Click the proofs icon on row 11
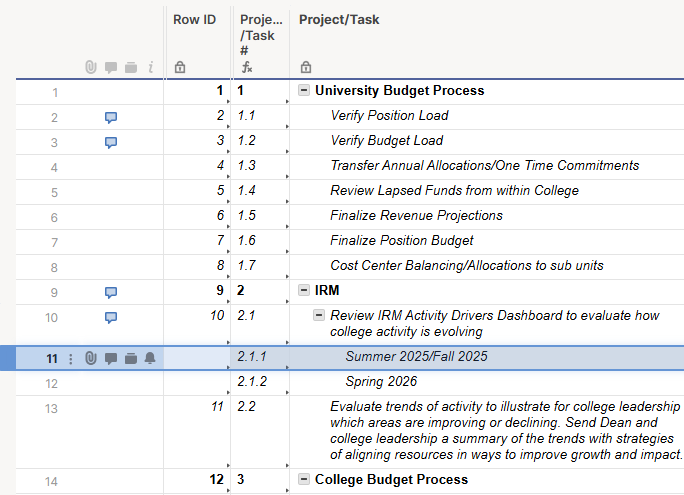The width and height of the screenshot is (684, 495). click(131, 358)
